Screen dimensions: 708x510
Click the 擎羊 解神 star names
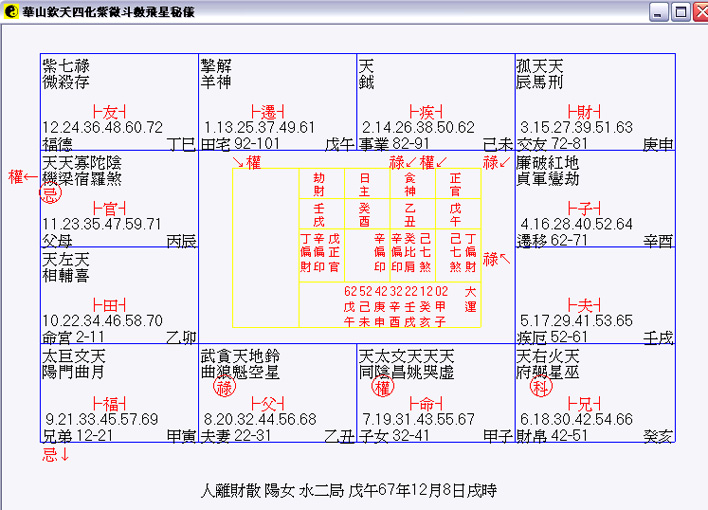pos(216,74)
